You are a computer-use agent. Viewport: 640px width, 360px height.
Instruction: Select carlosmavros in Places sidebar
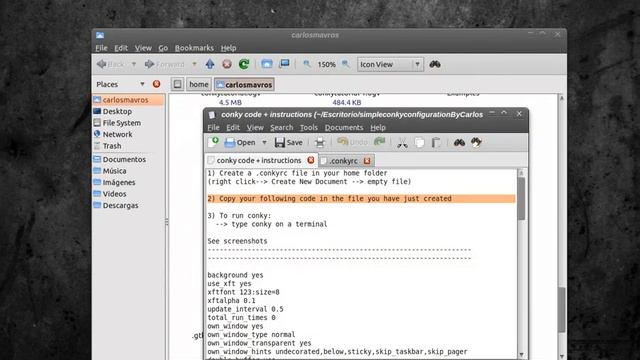point(128,100)
